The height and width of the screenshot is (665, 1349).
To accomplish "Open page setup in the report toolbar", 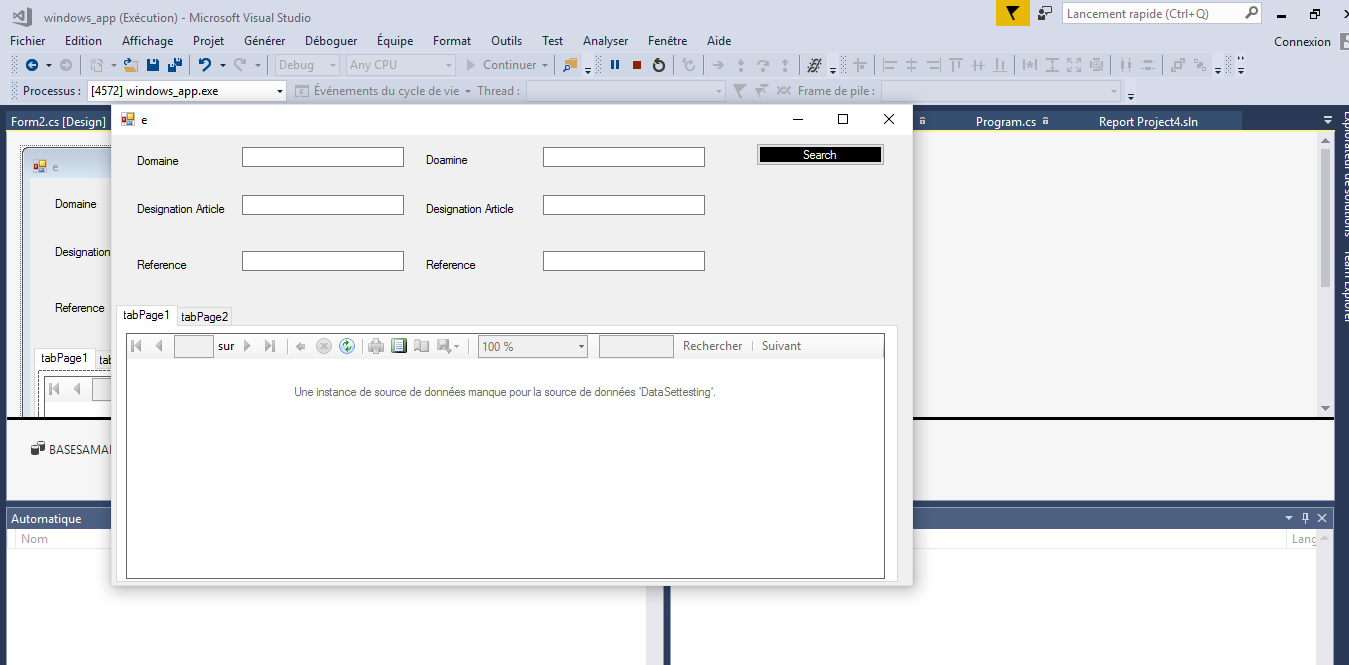I will (420, 345).
